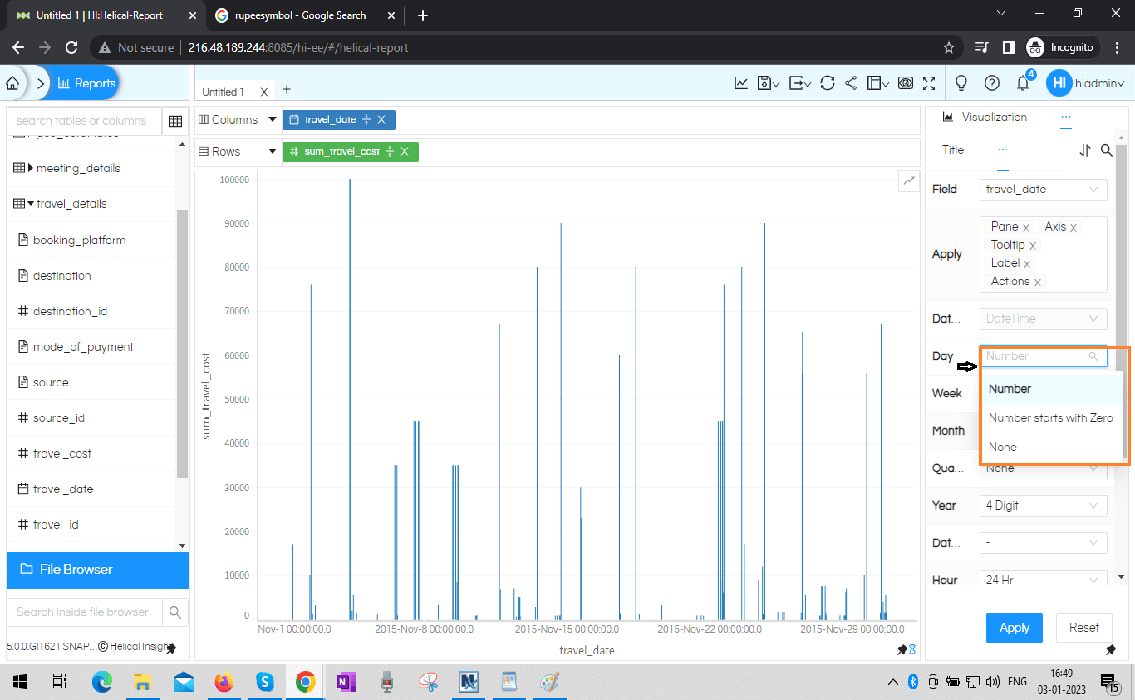Enter fullscreen mode with the expand icon
This screenshot has width=1135, height=700.
(x=929, y=83)
